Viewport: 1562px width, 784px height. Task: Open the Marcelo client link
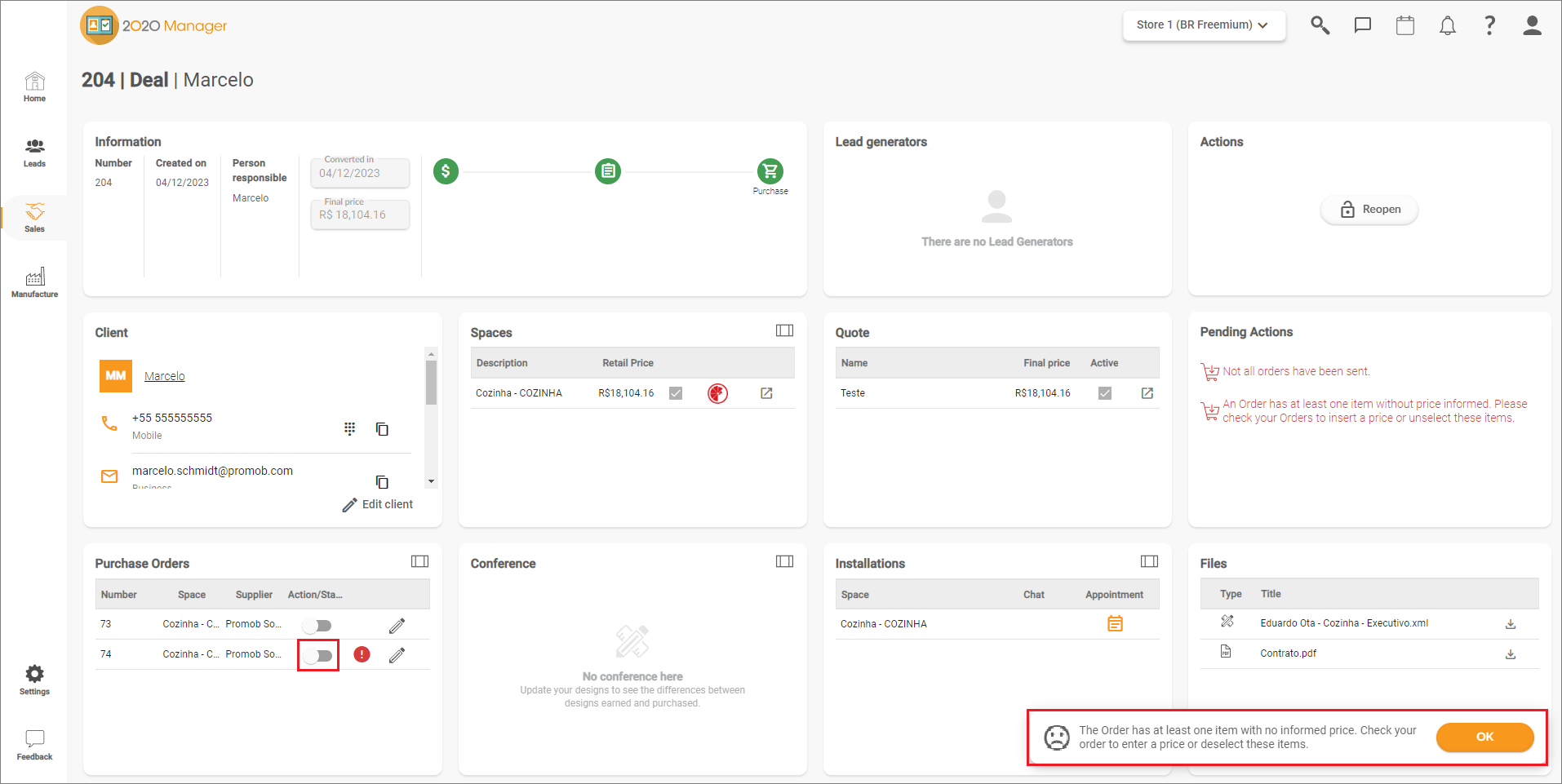point(165,376)
